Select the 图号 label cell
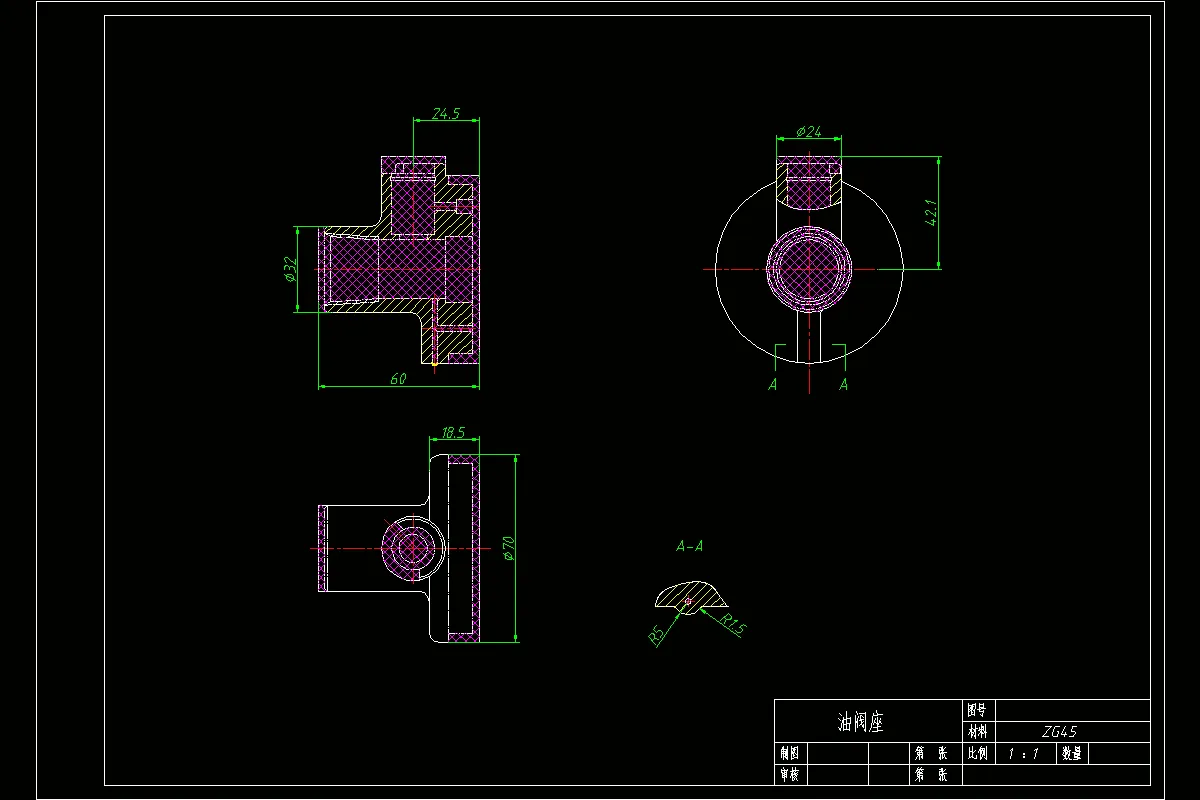This screenshot has width=1200, height=800. 977,710
